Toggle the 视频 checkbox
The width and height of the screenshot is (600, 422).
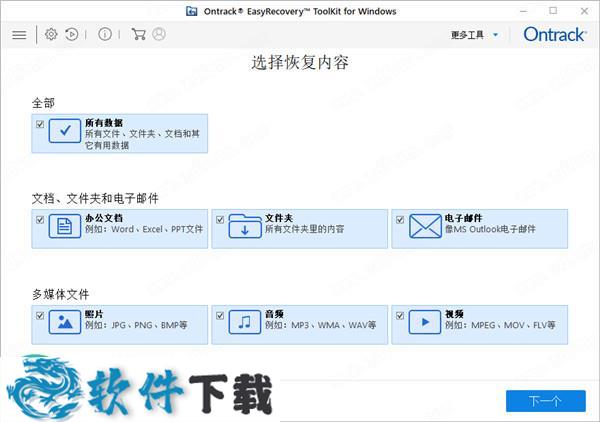(x=400, y=316)
